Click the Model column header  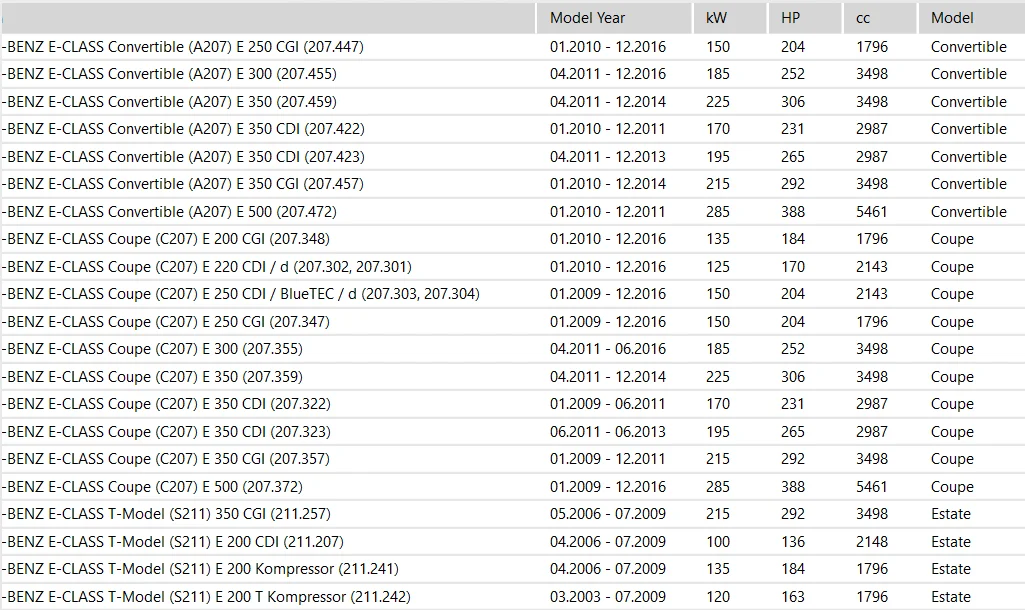(952, 18)
